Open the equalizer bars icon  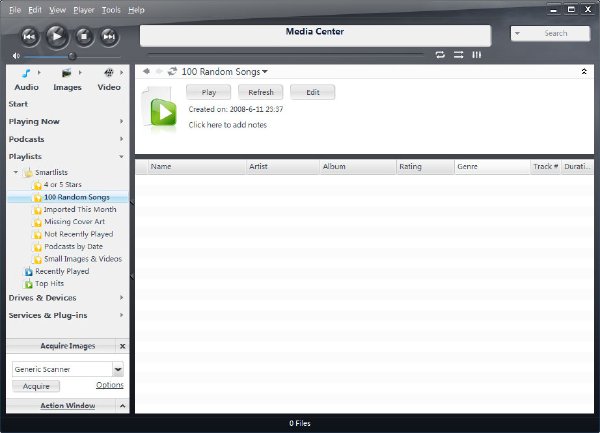[476, 55]
